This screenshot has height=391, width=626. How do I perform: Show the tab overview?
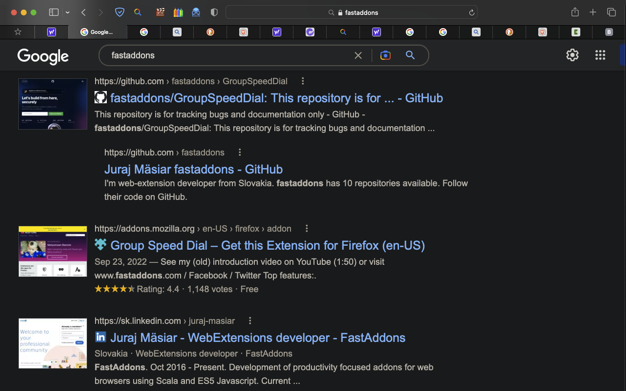tap(611, 12)
